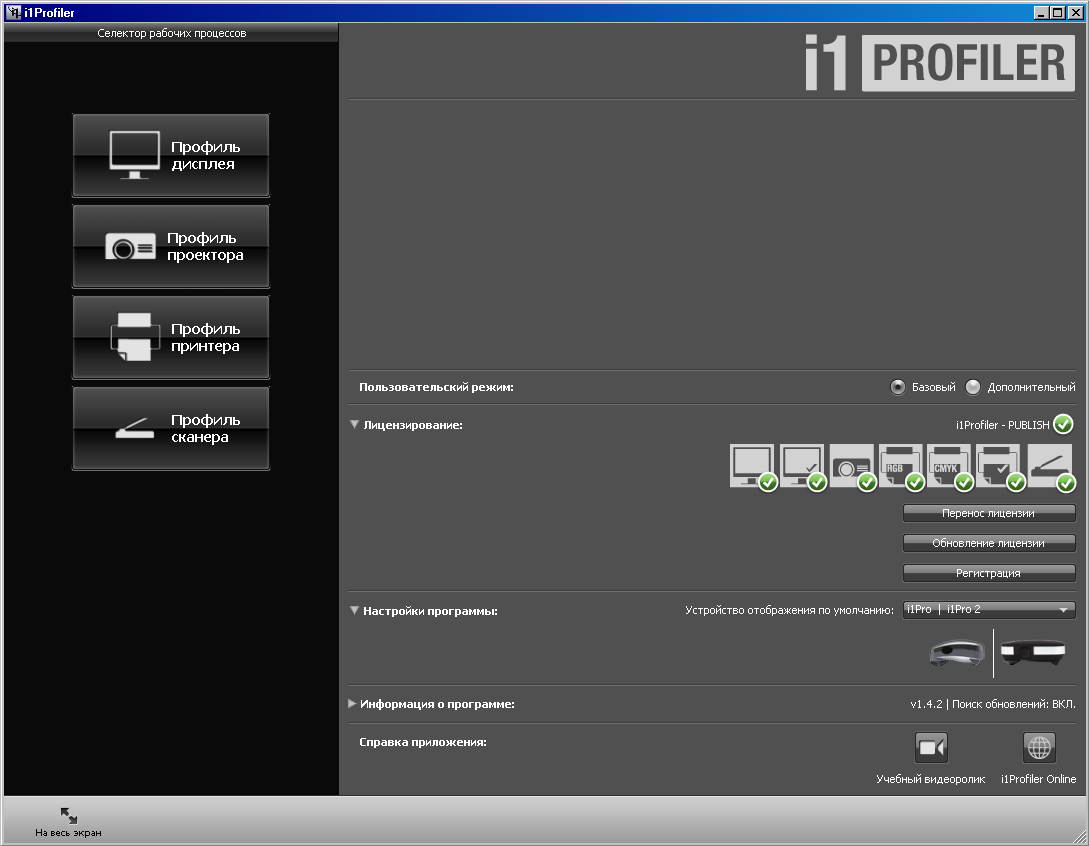Click the display profiling license icon
Image resolution: width=1089 pixels, height=846 pixels.
click(x=753, y=467)
